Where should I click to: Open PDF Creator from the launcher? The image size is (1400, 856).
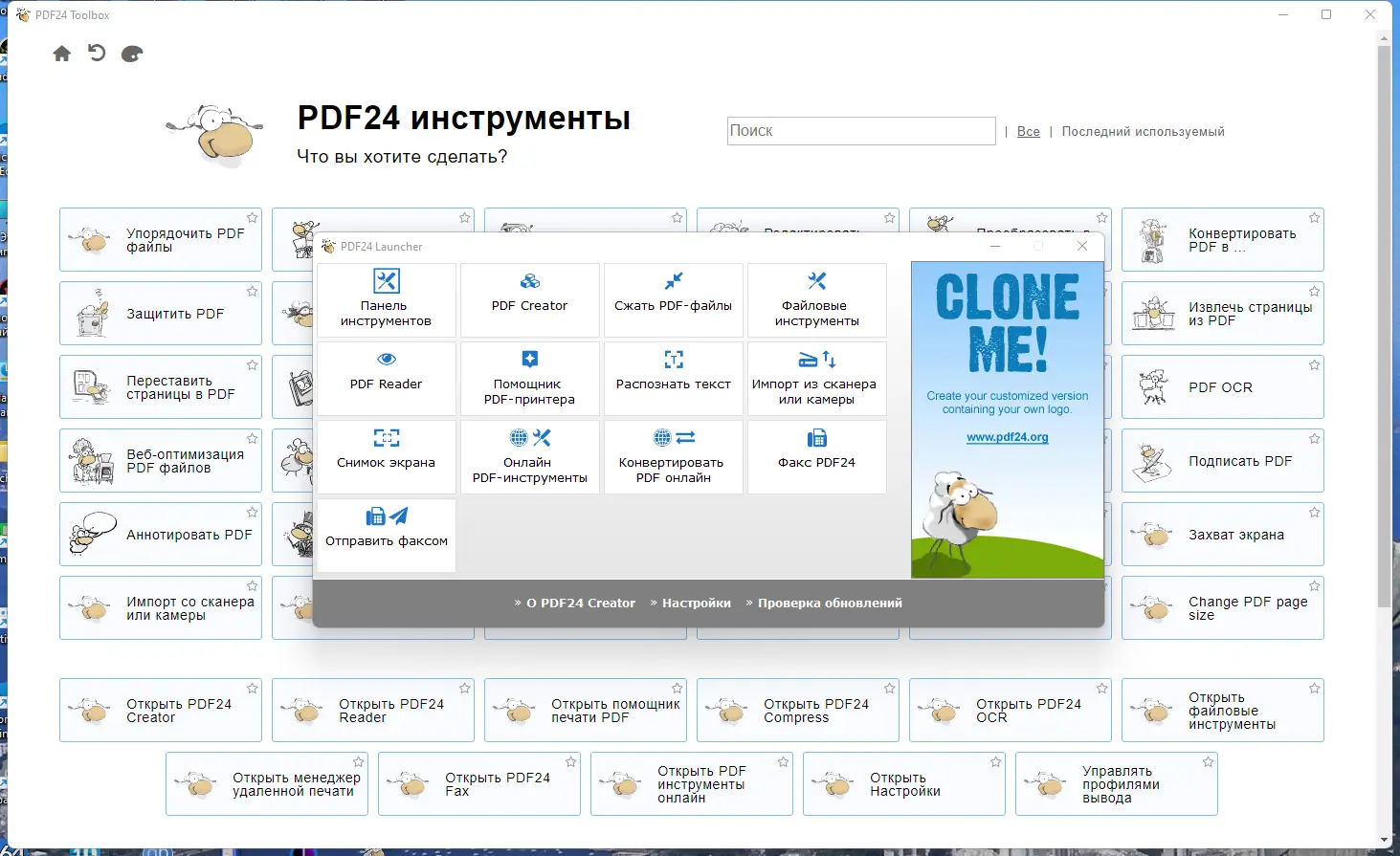(529, 300)
